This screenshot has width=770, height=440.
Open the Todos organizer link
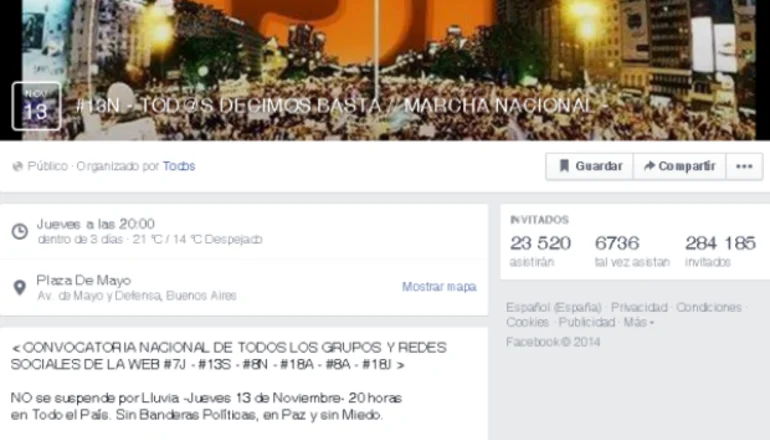click(x=179, y=166)
